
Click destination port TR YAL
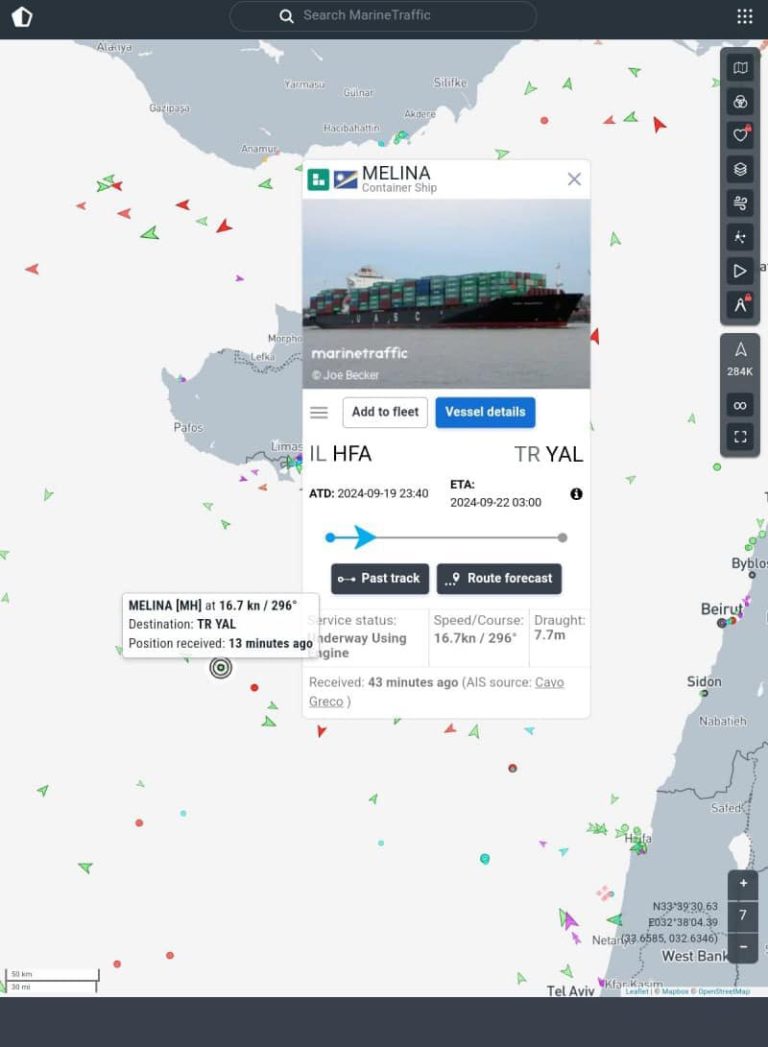coord(549,455)
